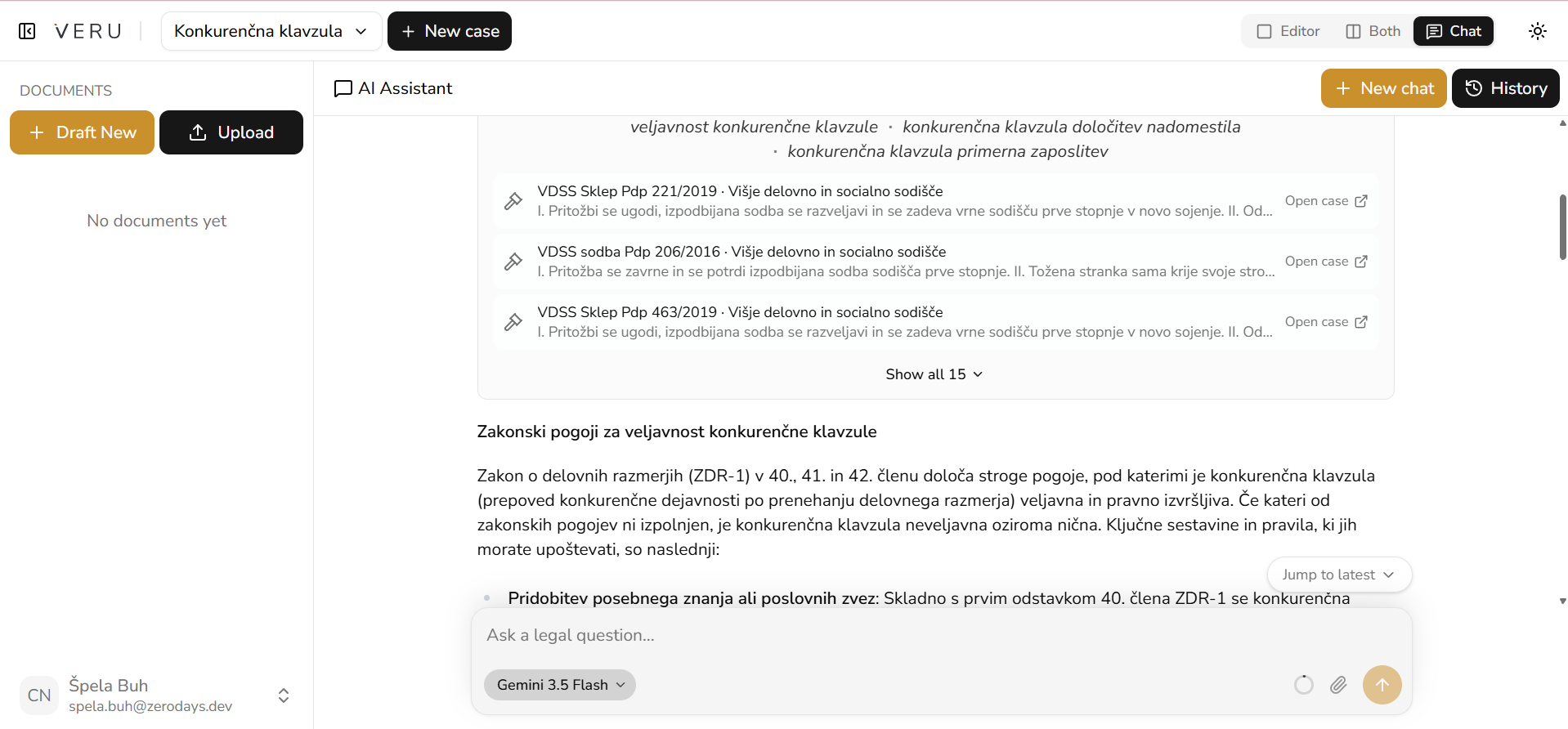Open the VERU logo home
The width and height of the screenshot is (1568, 729).
coord(87,31)
